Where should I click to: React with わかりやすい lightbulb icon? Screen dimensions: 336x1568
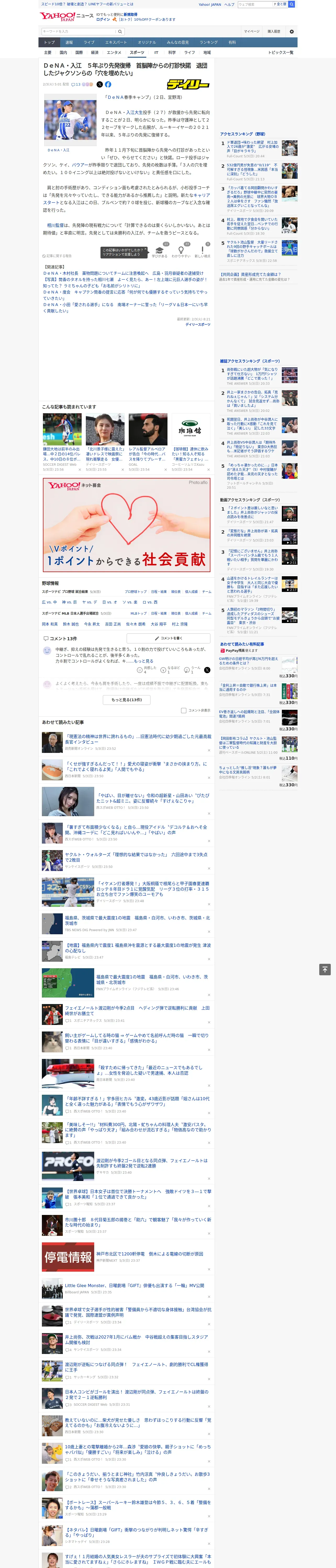(x=181, y=250)
